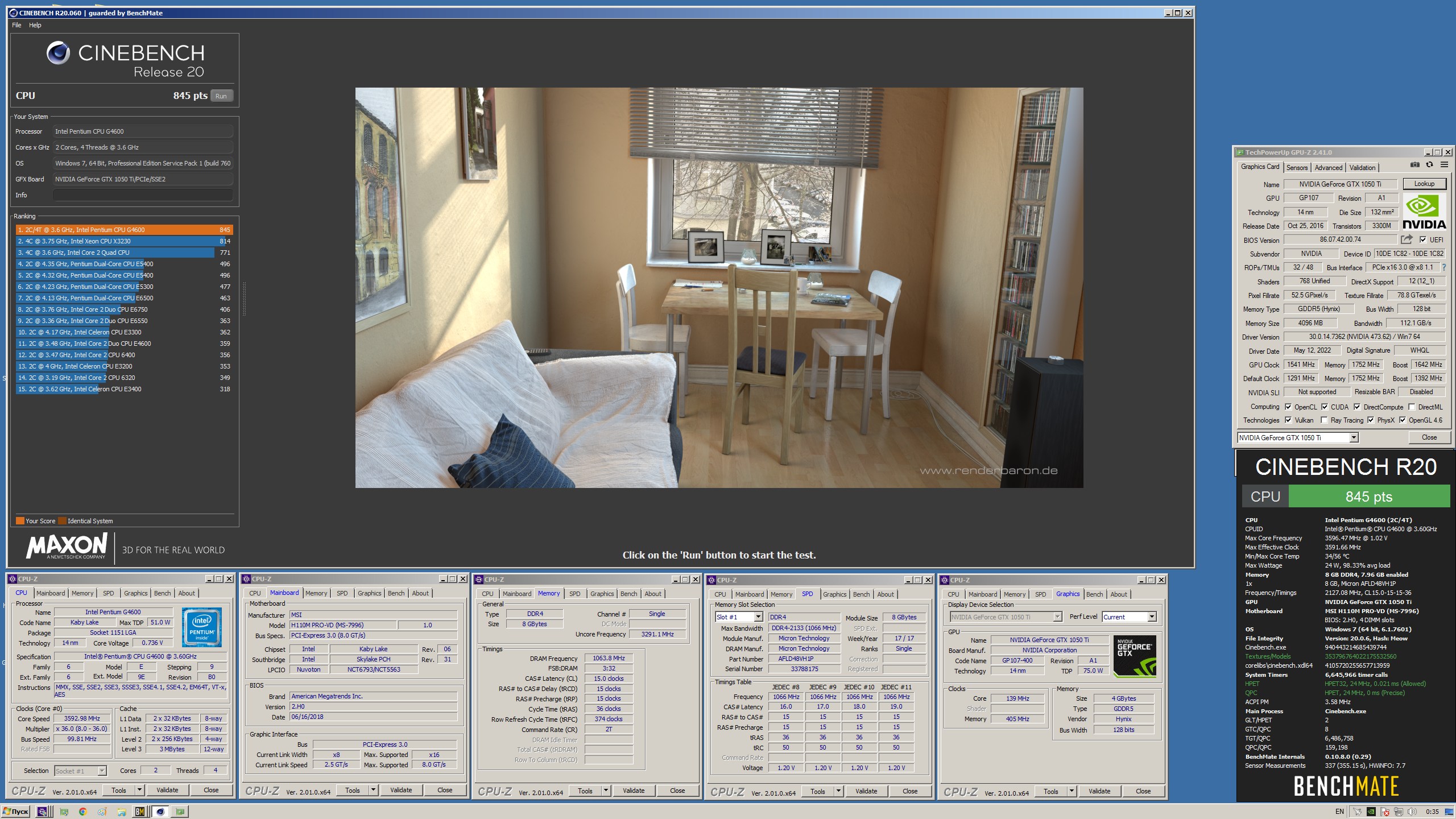This screenshot has height=819, width=1456.
Task: Click the orange Your Score color swatch
Action: coord(20,520)
